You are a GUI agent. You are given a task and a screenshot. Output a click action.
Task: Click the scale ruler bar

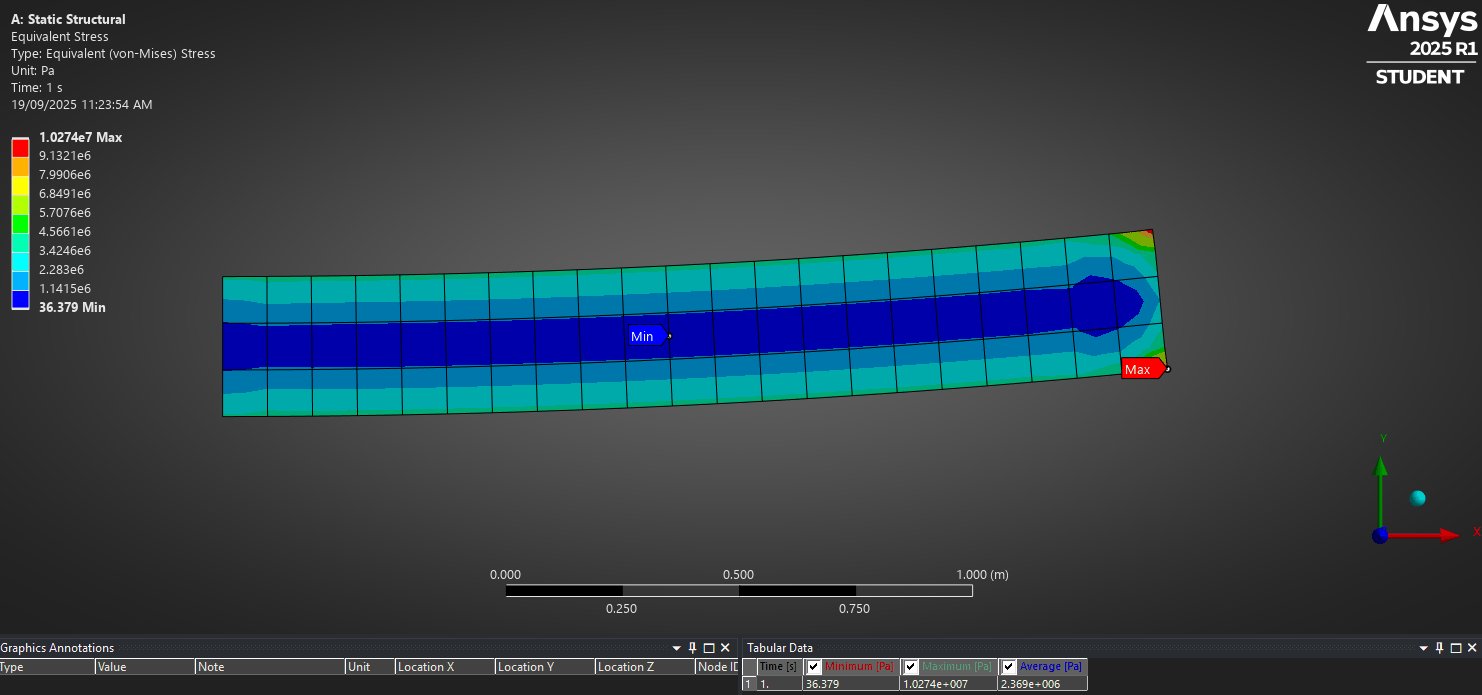click(739, 591)
